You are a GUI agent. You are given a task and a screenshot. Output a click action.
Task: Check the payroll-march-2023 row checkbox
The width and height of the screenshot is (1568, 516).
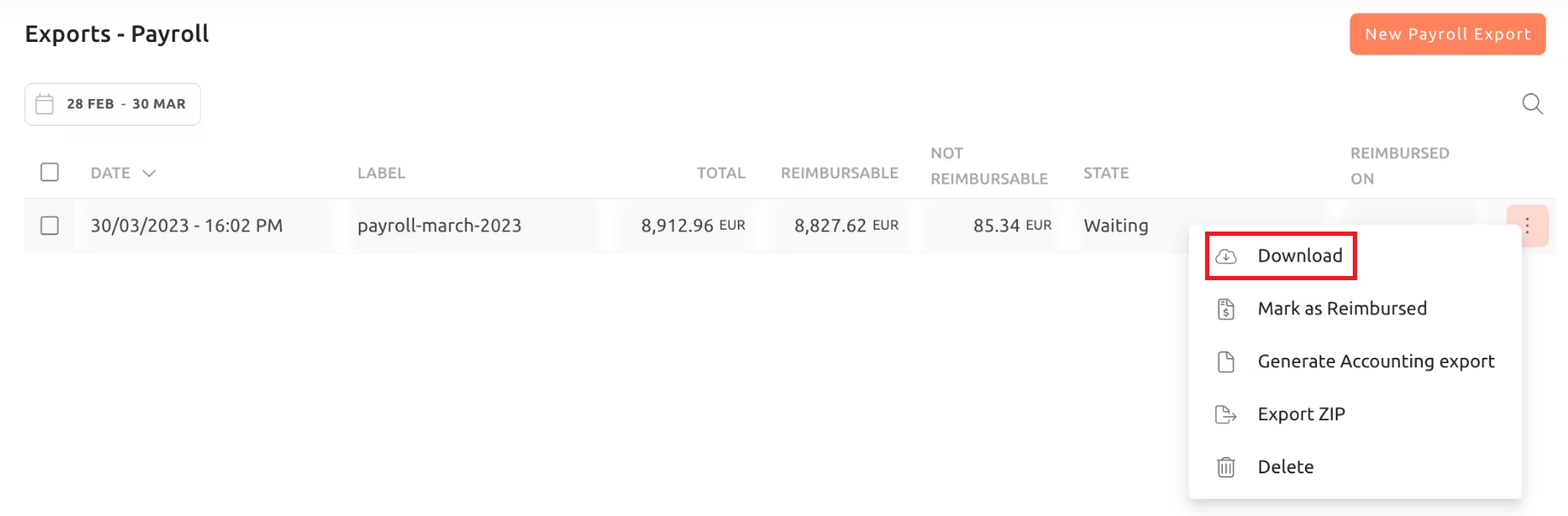(x=50, y=226)
